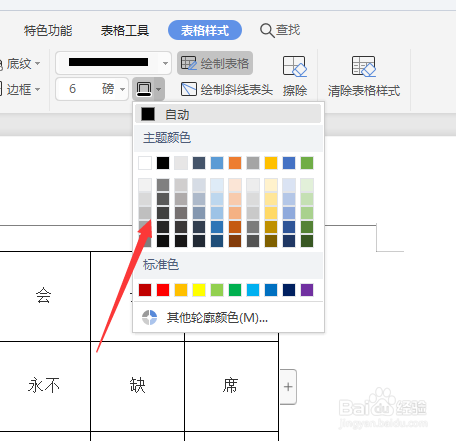Pick gold theme color swatch
The height and width of the screenshot is (441, 456).
(x=271, y=163)
